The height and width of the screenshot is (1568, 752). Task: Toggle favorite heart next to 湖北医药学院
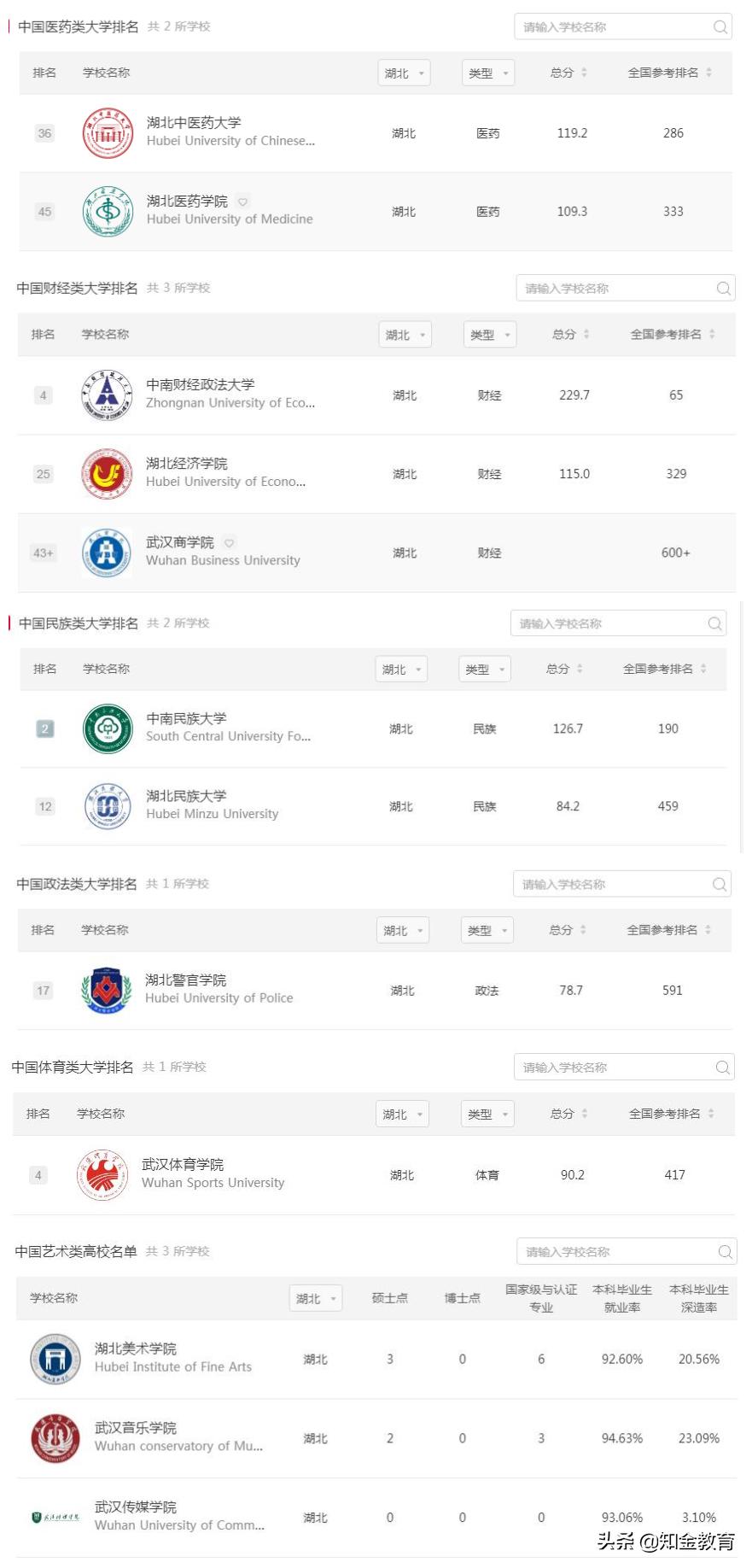point(242,202)
